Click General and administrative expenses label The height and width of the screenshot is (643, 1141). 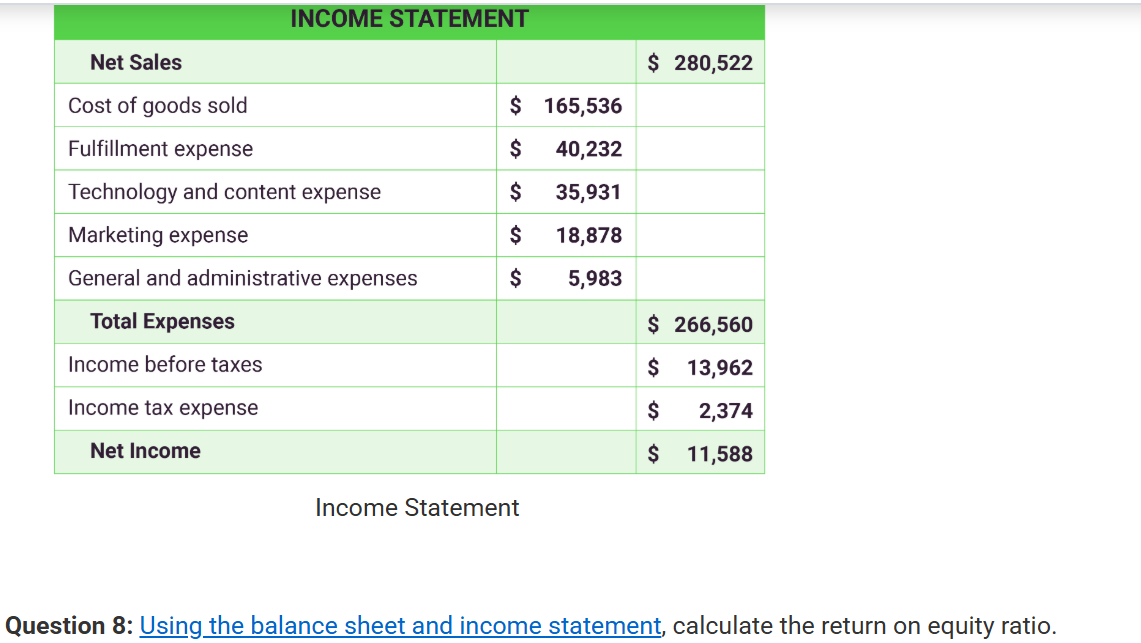click(x=243, y=279)
